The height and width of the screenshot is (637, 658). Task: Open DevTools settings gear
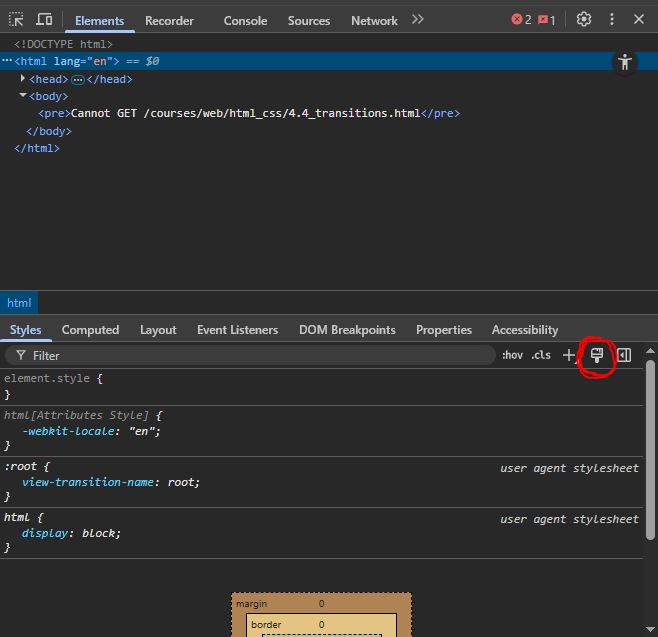tap(584, 19)
